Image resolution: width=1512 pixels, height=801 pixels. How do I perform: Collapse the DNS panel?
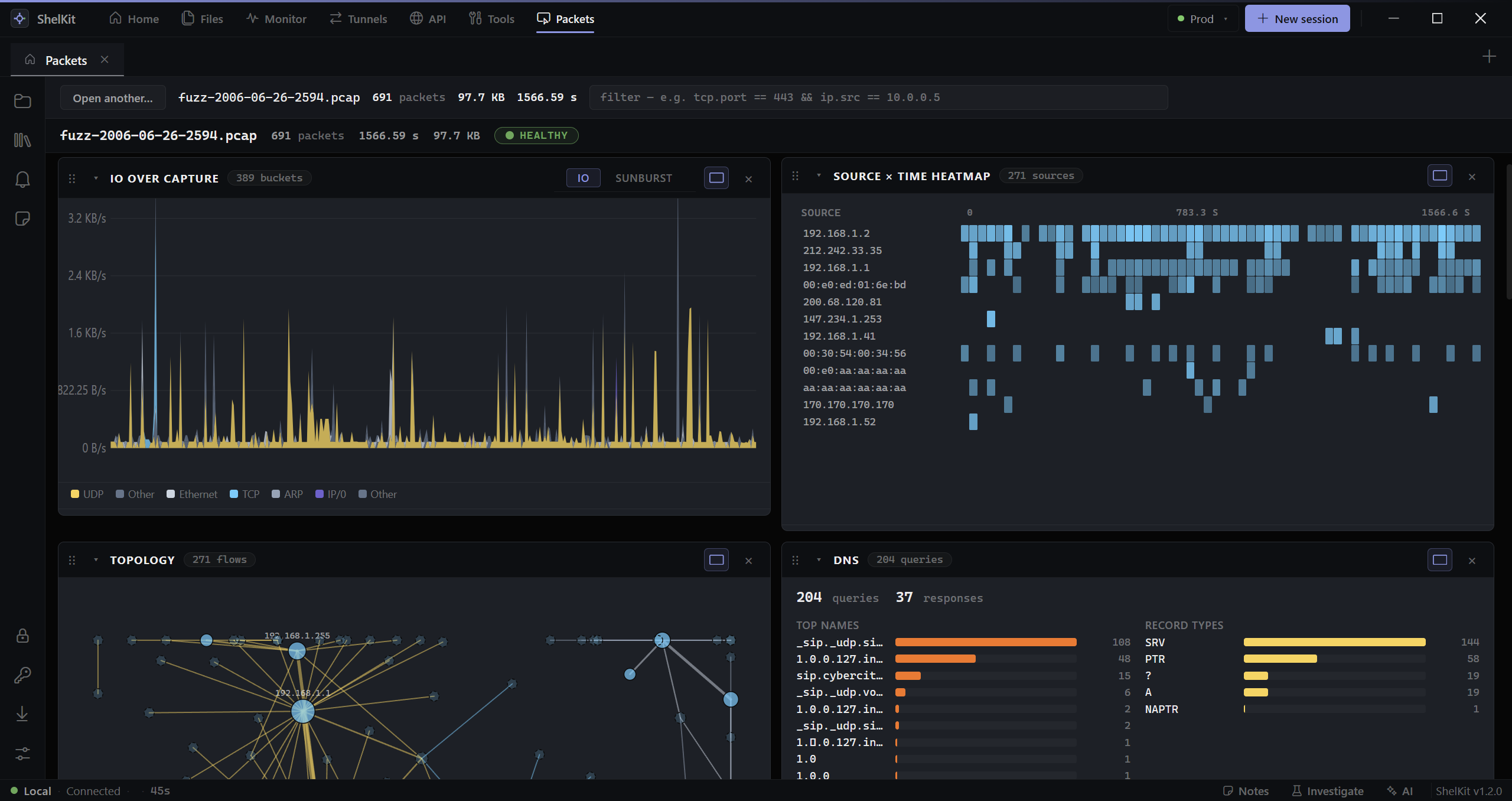point(819,560)
